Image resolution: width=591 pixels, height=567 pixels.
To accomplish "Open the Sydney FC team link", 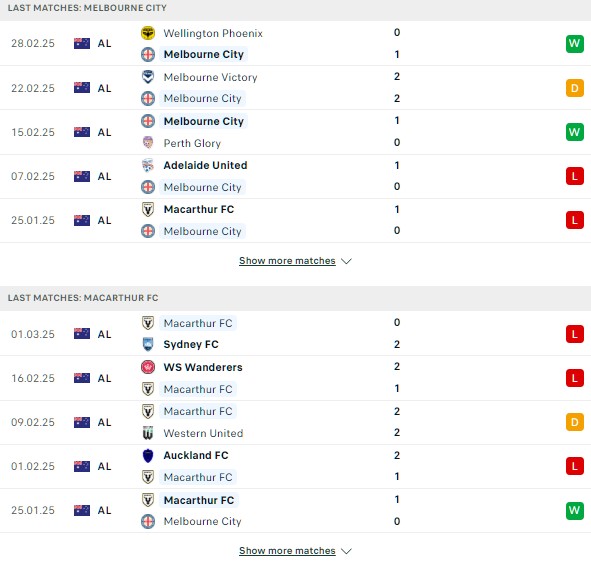I will 191,344.
